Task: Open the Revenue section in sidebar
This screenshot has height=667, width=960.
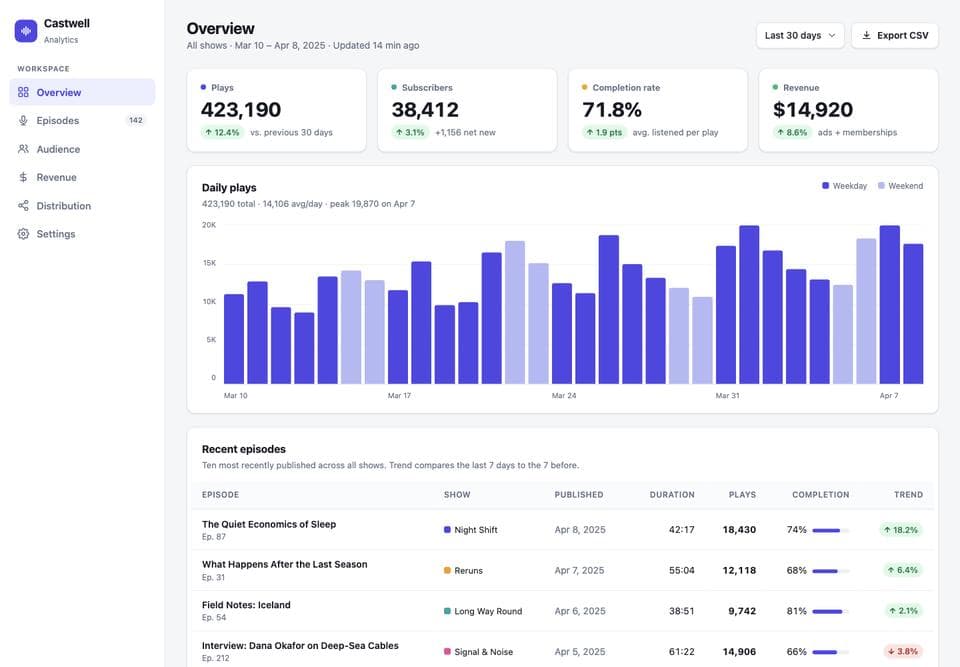Action: click(x=82, y=177)
